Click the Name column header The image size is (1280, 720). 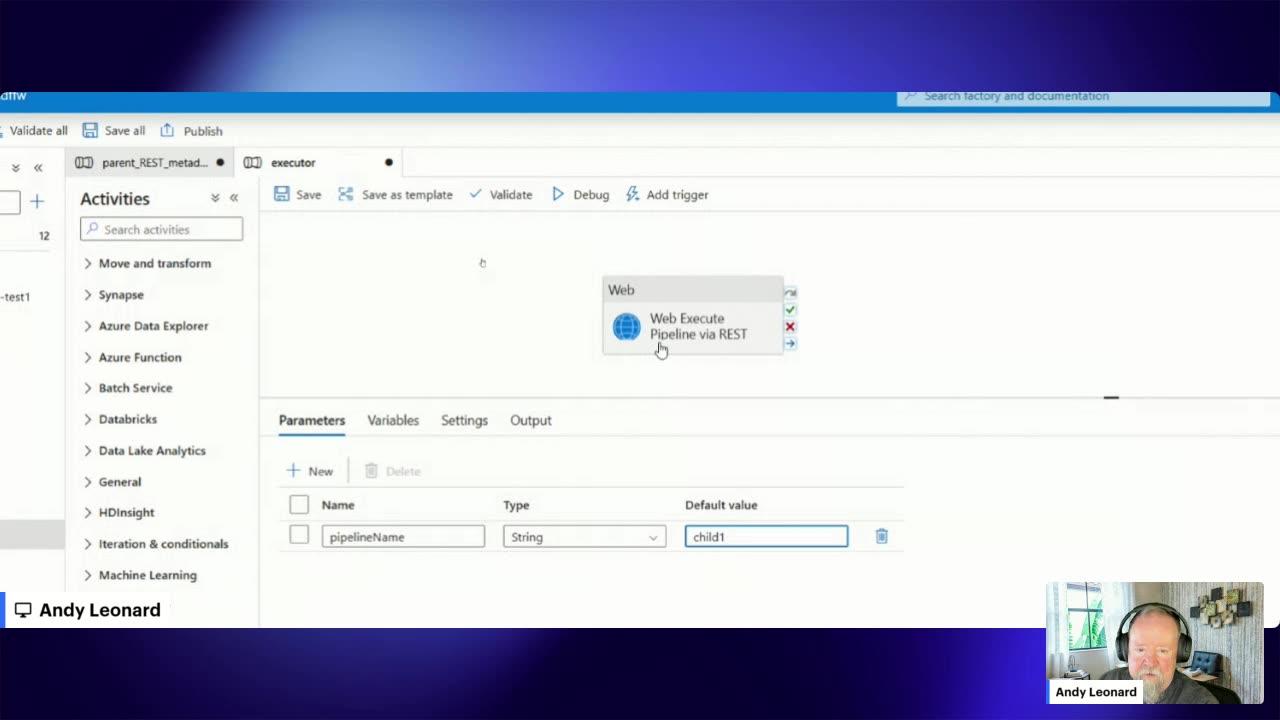coord(338,505)
